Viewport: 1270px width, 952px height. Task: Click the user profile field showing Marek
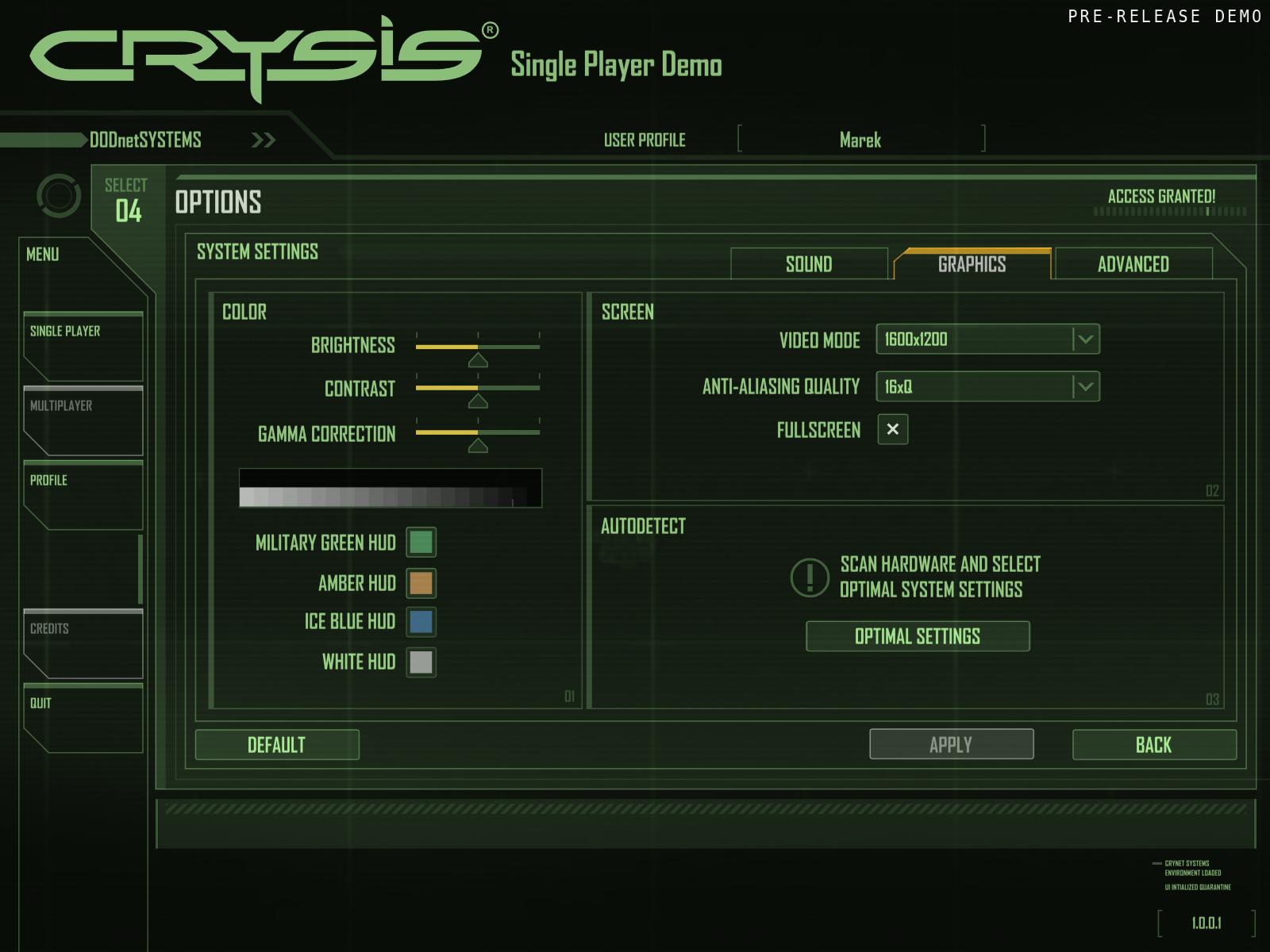click(x=861, y=140)
